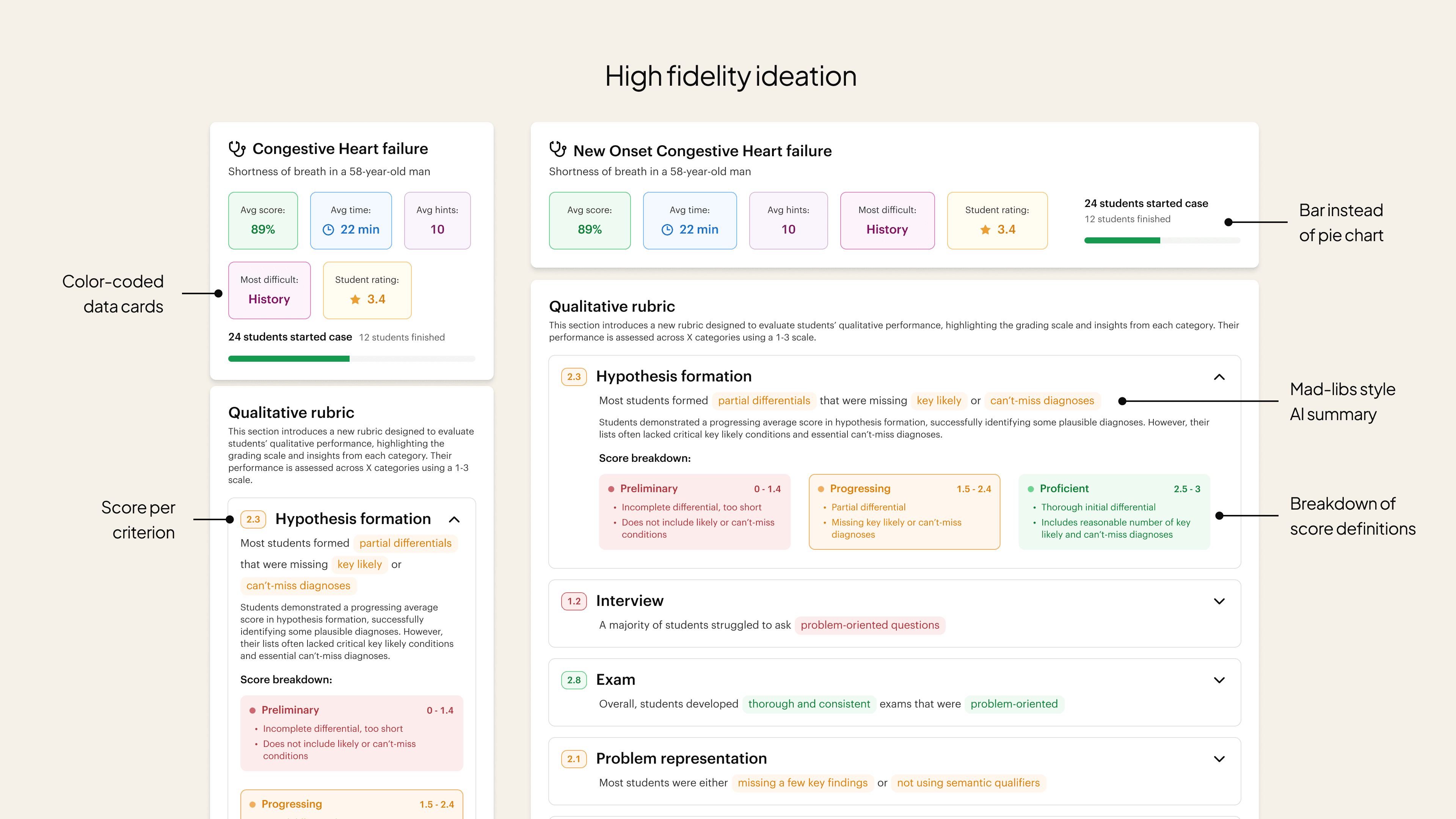Select the Progressing score card in right panel
This screenshot has width=1456, height=819.
(904, 511)
